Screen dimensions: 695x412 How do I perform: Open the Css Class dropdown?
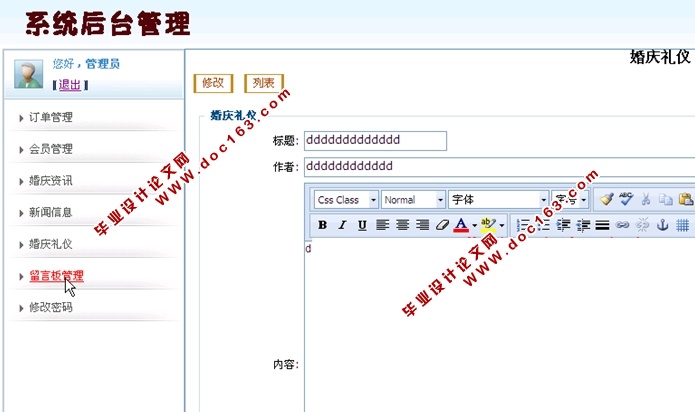(x=346, y=200)
